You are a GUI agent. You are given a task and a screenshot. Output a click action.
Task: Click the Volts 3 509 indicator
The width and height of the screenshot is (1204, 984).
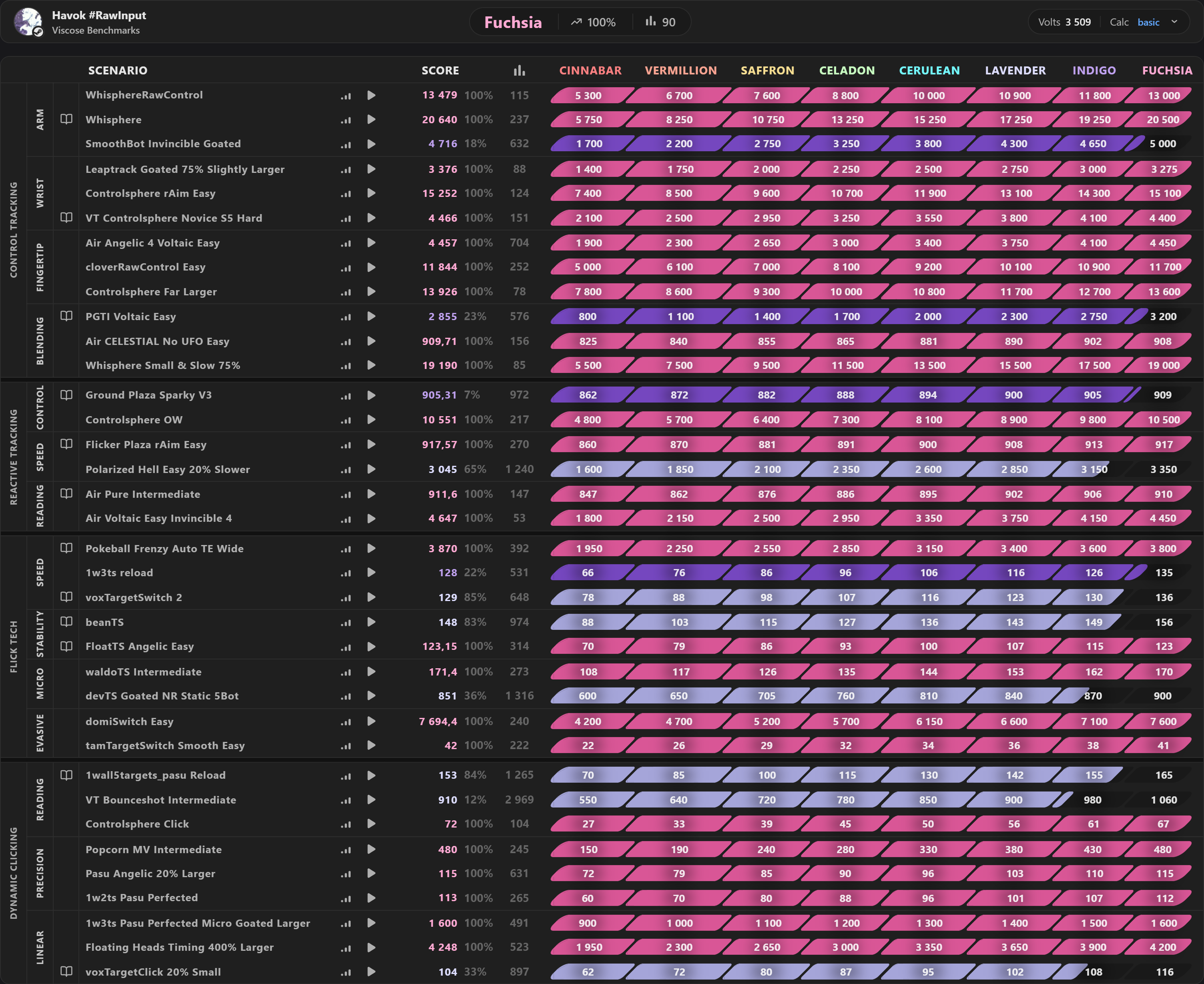click(1064, 22)
